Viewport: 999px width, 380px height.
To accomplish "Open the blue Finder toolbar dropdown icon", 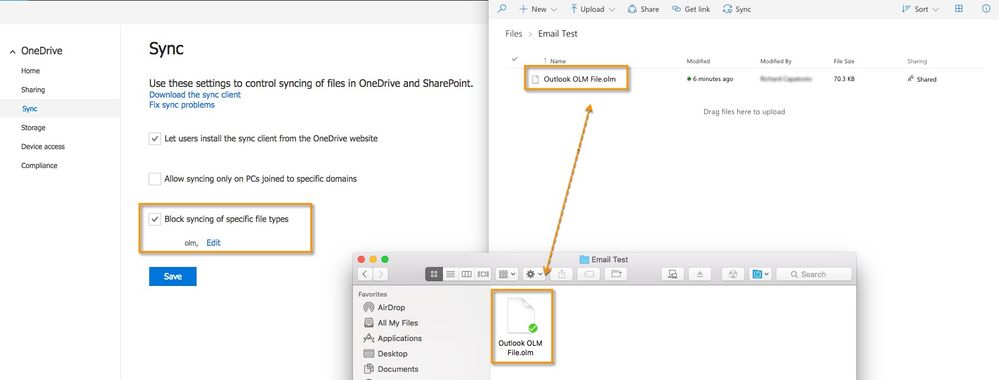I will (x=760, y=274).
